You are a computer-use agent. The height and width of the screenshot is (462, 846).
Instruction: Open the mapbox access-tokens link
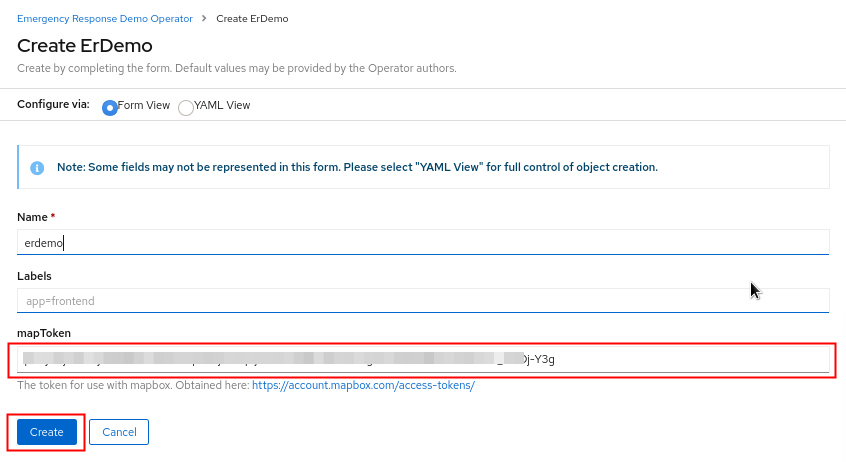363,385
